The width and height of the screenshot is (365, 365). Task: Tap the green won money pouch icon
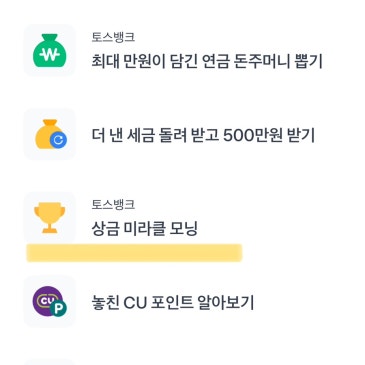(x=50, y=50)
